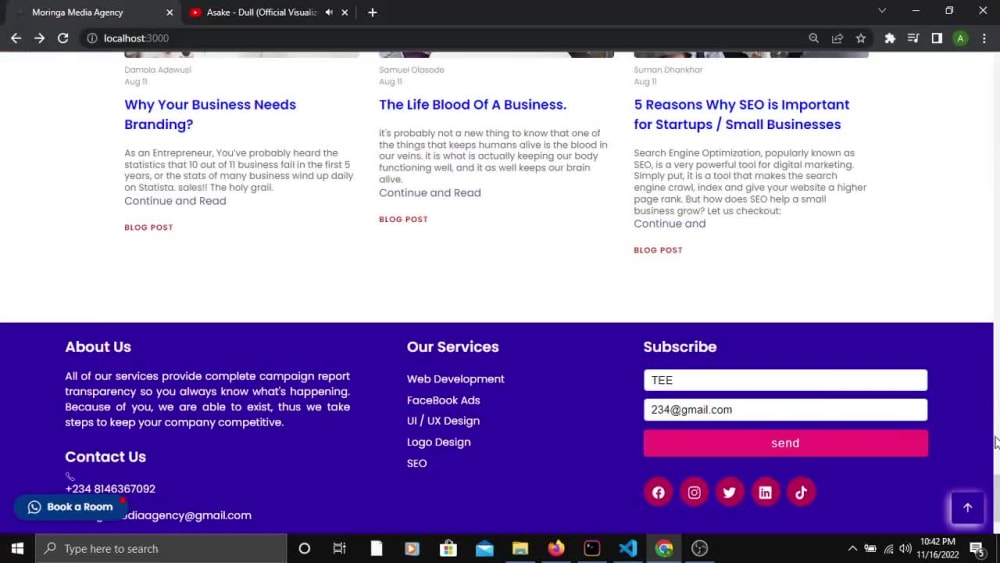The width and height of the screenshot is (1000, 563).
Task: Open the Chrome three-dot menu
Action: (984, 38)
